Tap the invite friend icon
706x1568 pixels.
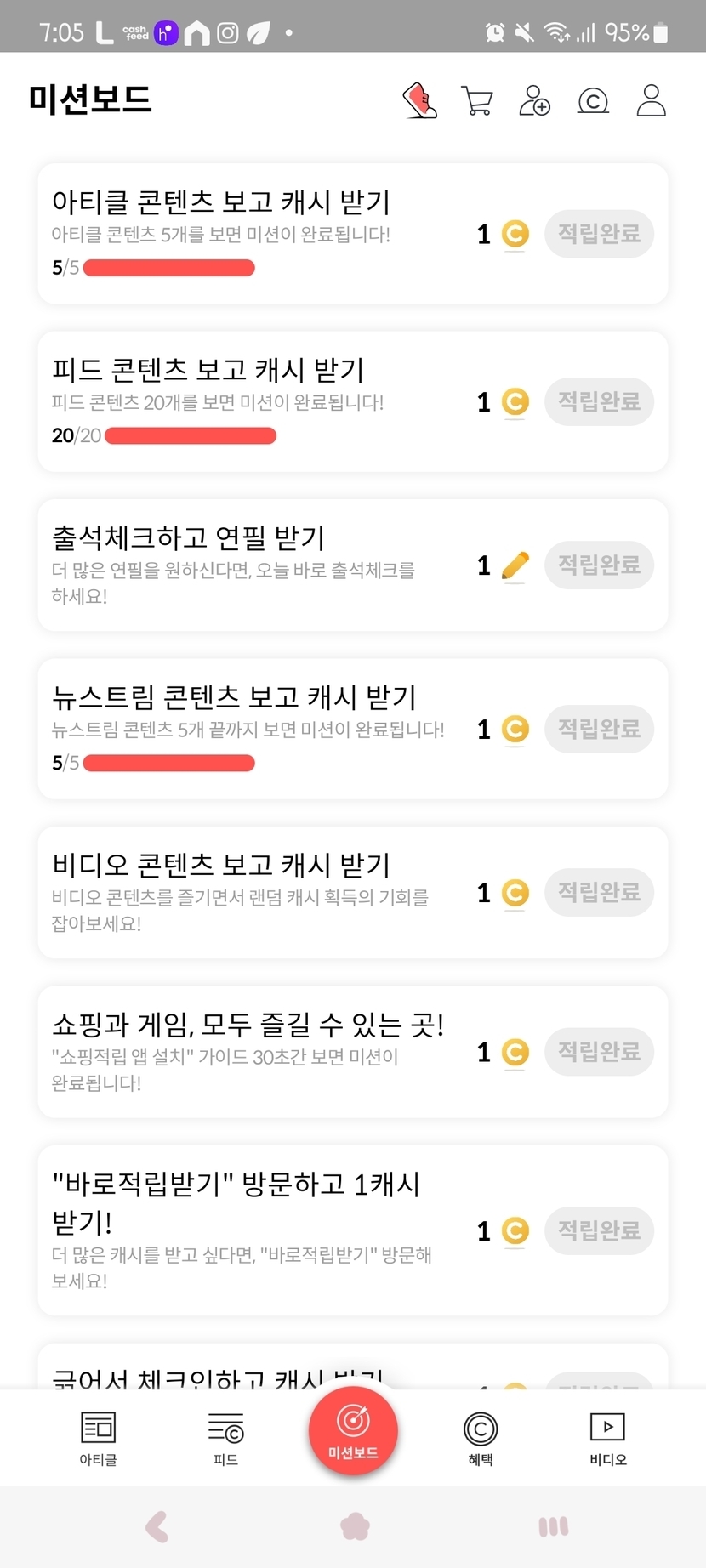coord(534,100)
